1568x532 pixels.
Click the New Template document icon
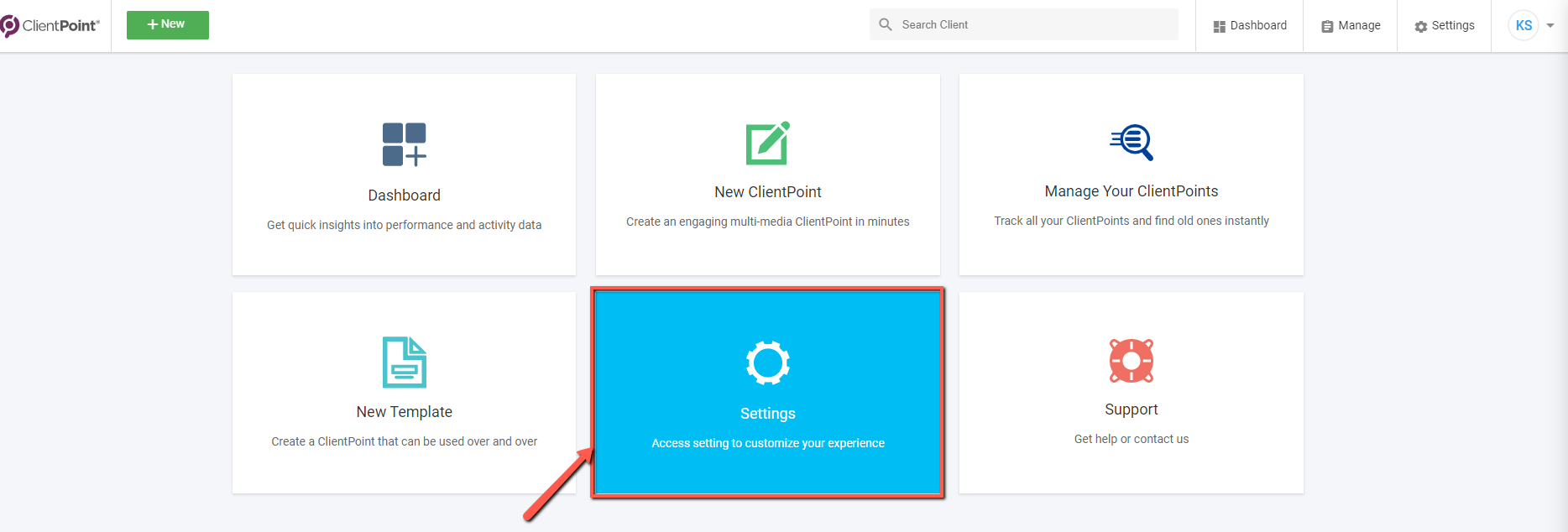[405, 362]
